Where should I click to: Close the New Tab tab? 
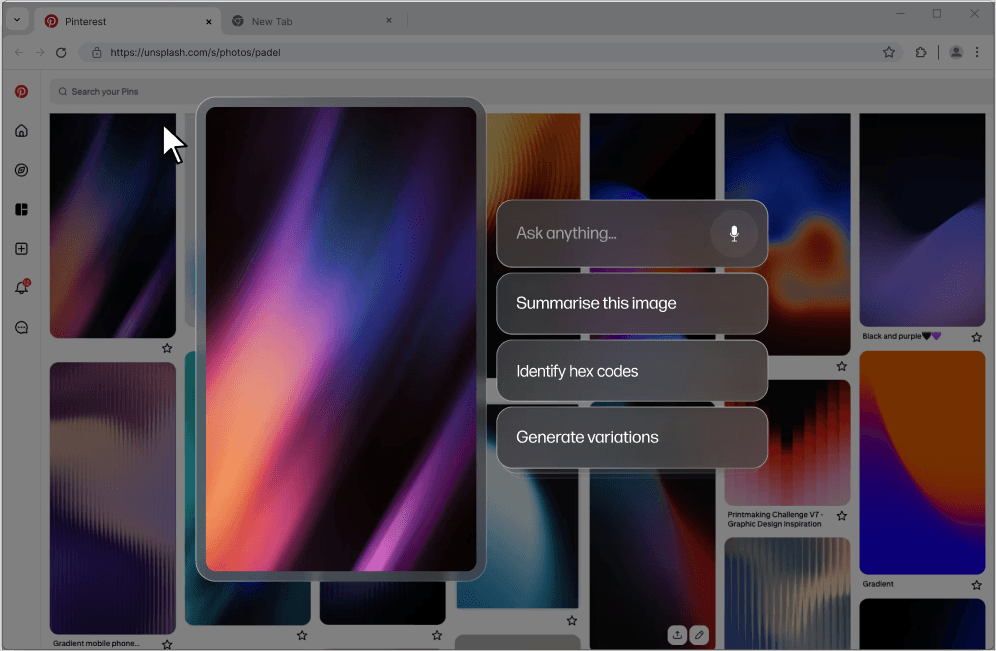389,21
